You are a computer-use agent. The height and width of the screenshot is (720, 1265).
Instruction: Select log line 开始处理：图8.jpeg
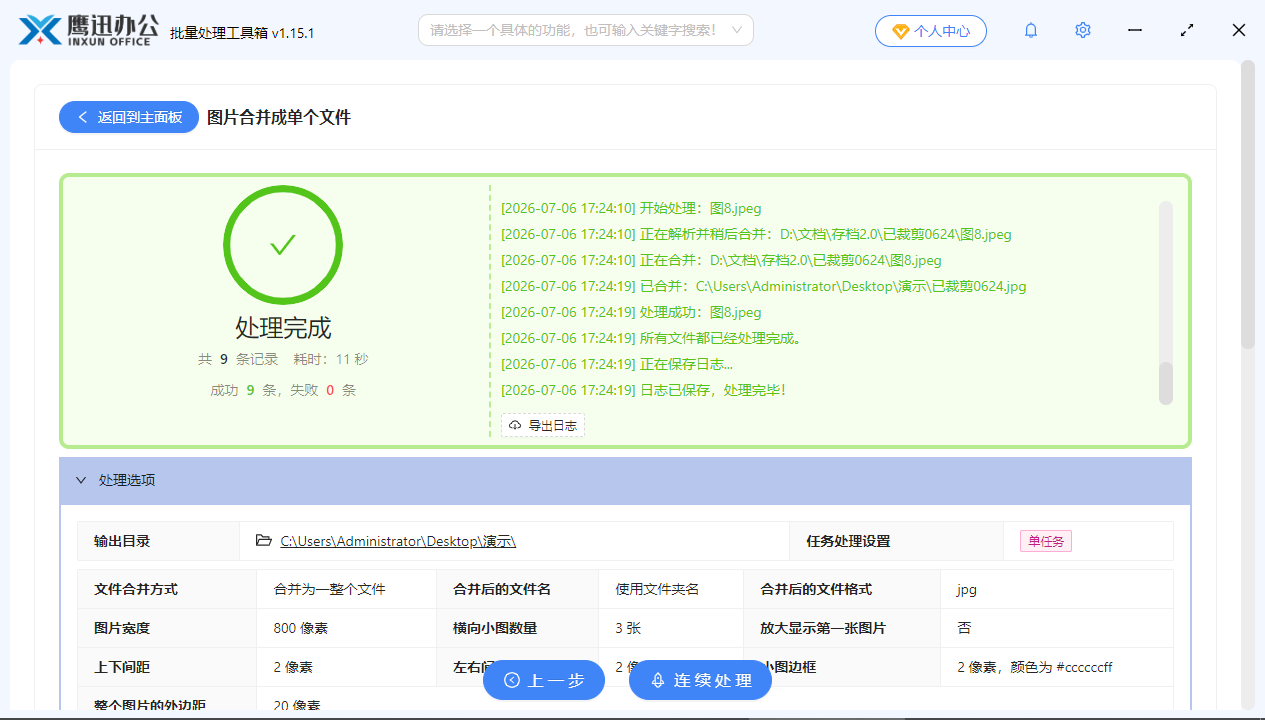(631, 209)
